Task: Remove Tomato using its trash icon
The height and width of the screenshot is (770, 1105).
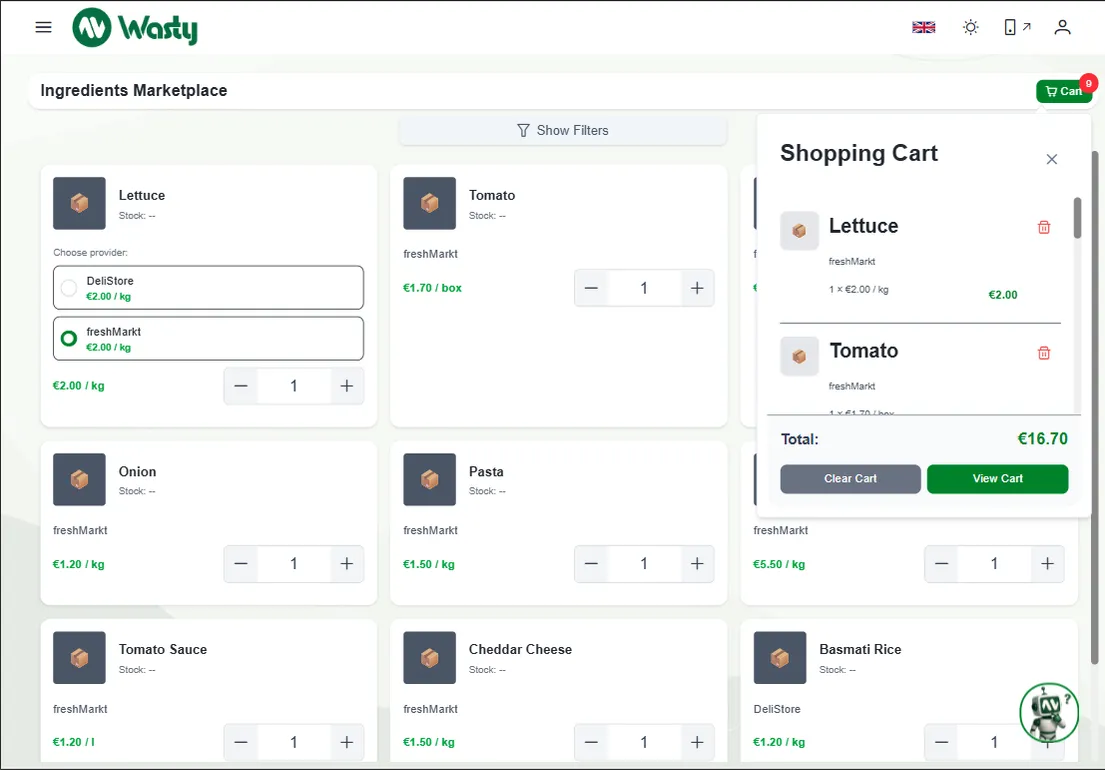Action: click(1044, 352)
